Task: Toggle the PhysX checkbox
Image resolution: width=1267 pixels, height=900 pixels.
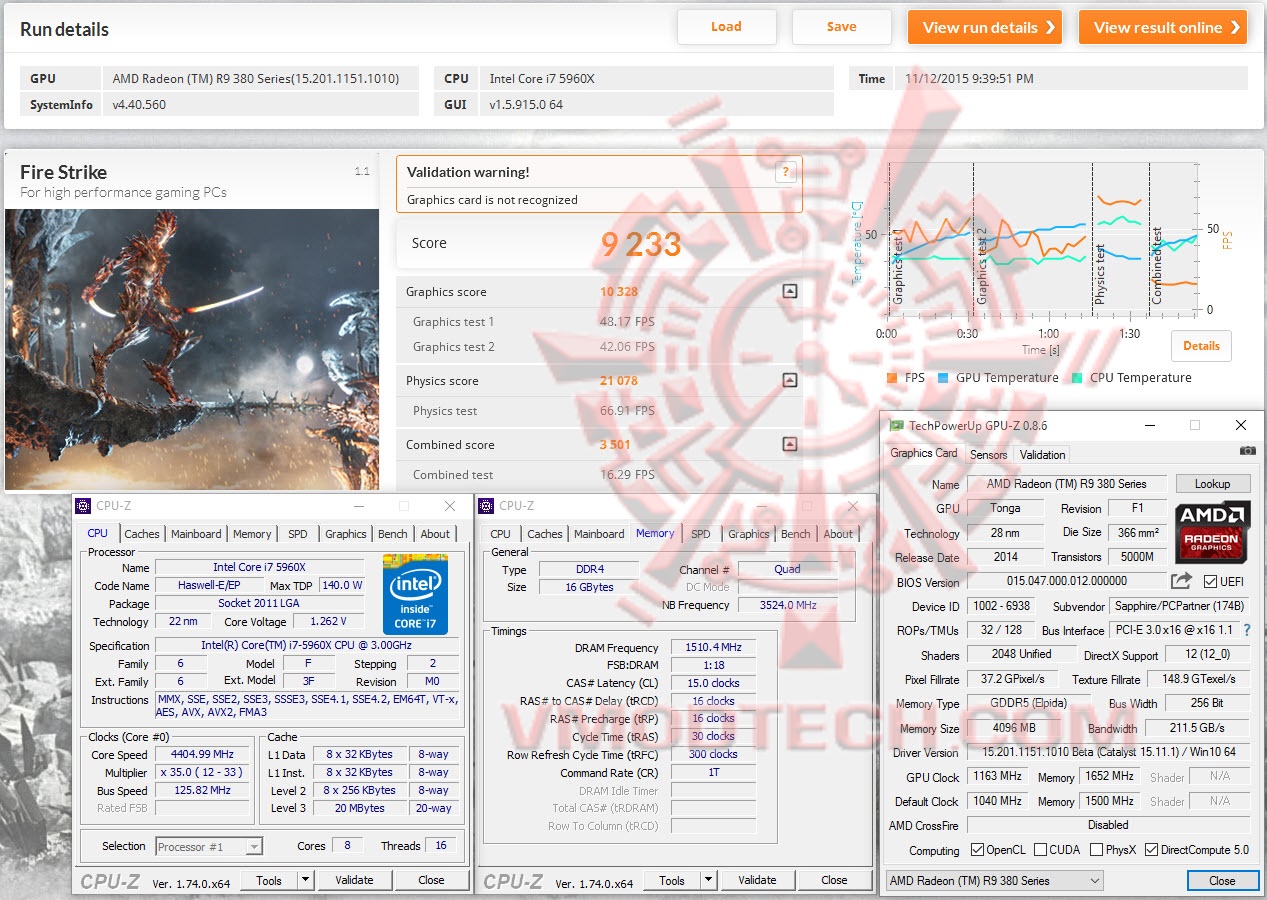Action: (x=1097, y=850)
